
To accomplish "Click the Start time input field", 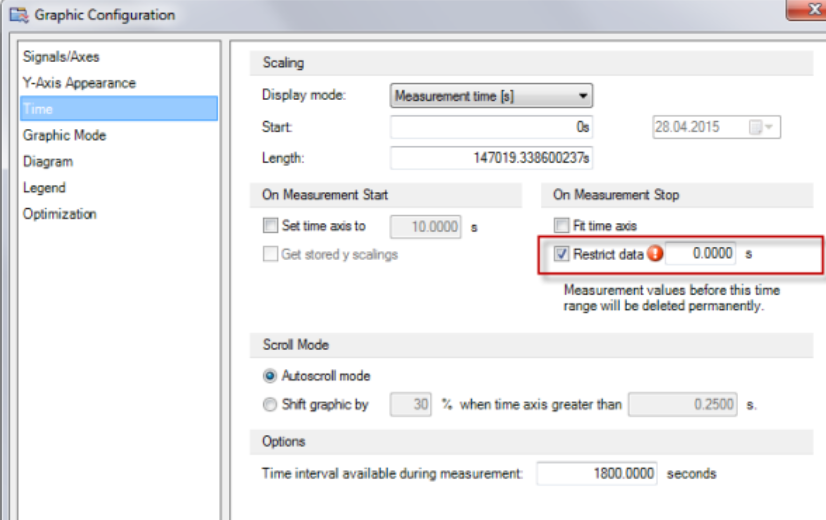I will point(491,128).
